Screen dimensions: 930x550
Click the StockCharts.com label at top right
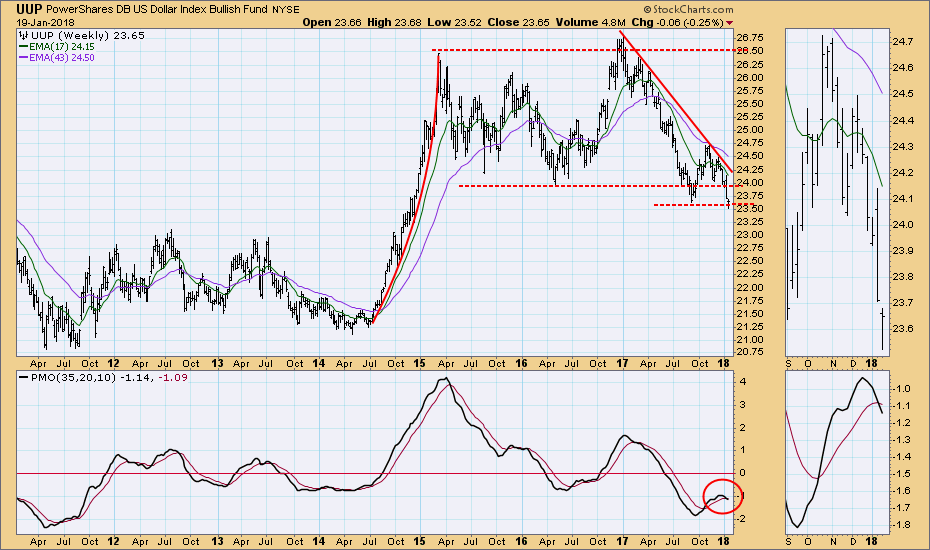pyautogui.click(x=688, y=9)
